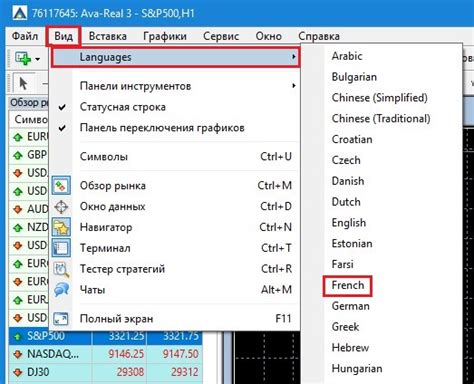Choose Bulgarian language
This screenshot has height=384, width=474.
(354, 77)
